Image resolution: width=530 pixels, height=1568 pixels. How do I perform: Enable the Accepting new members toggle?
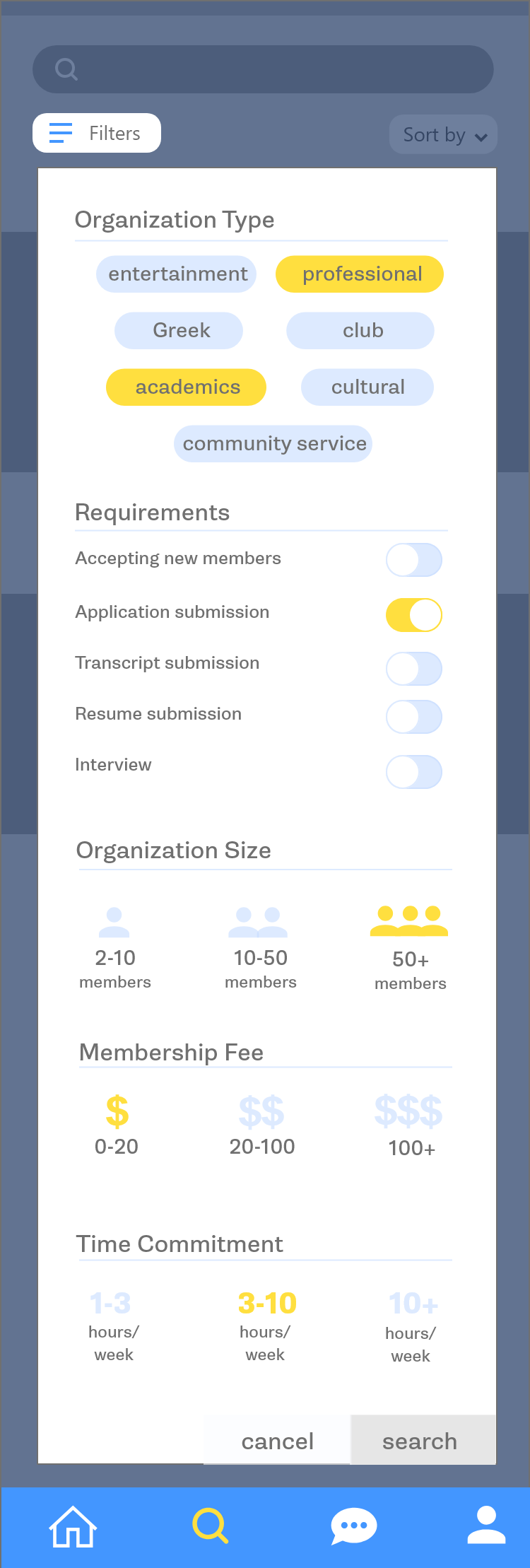[414, 560]
